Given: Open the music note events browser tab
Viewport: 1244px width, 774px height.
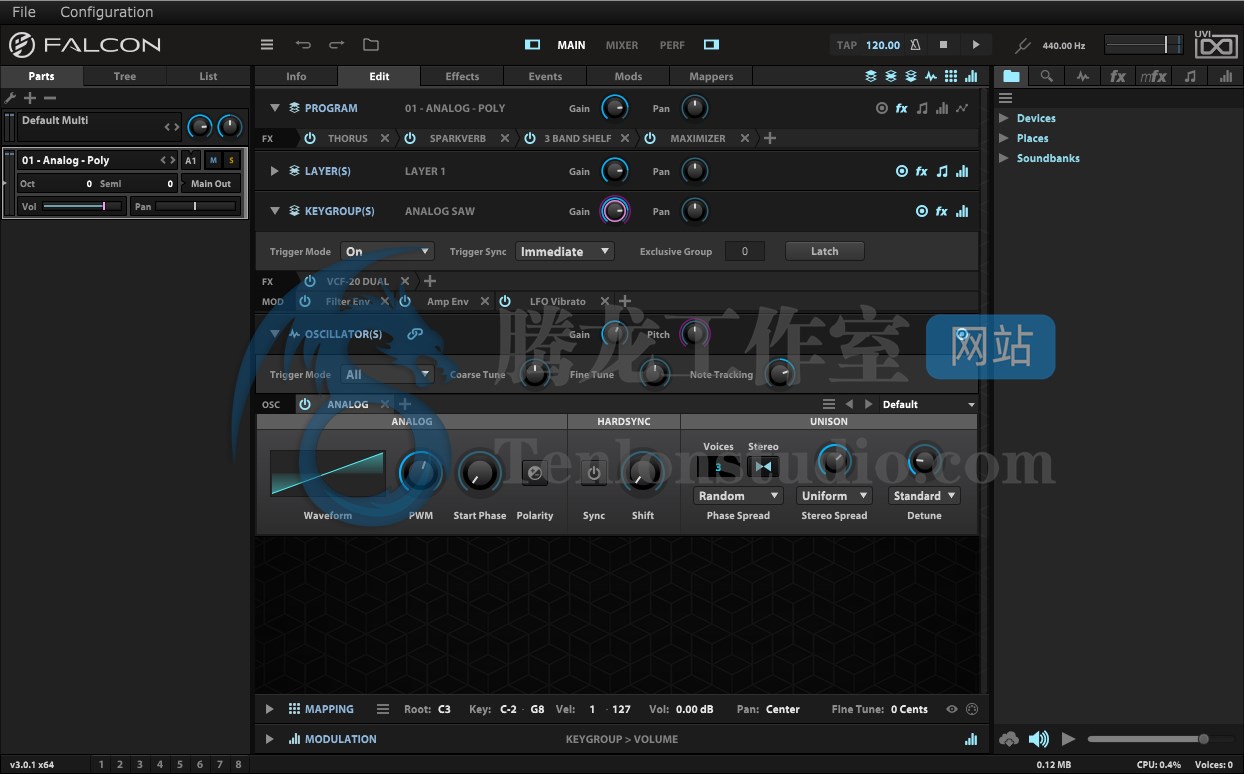Looking at the screenshot, I should (x=1189, y=76).
